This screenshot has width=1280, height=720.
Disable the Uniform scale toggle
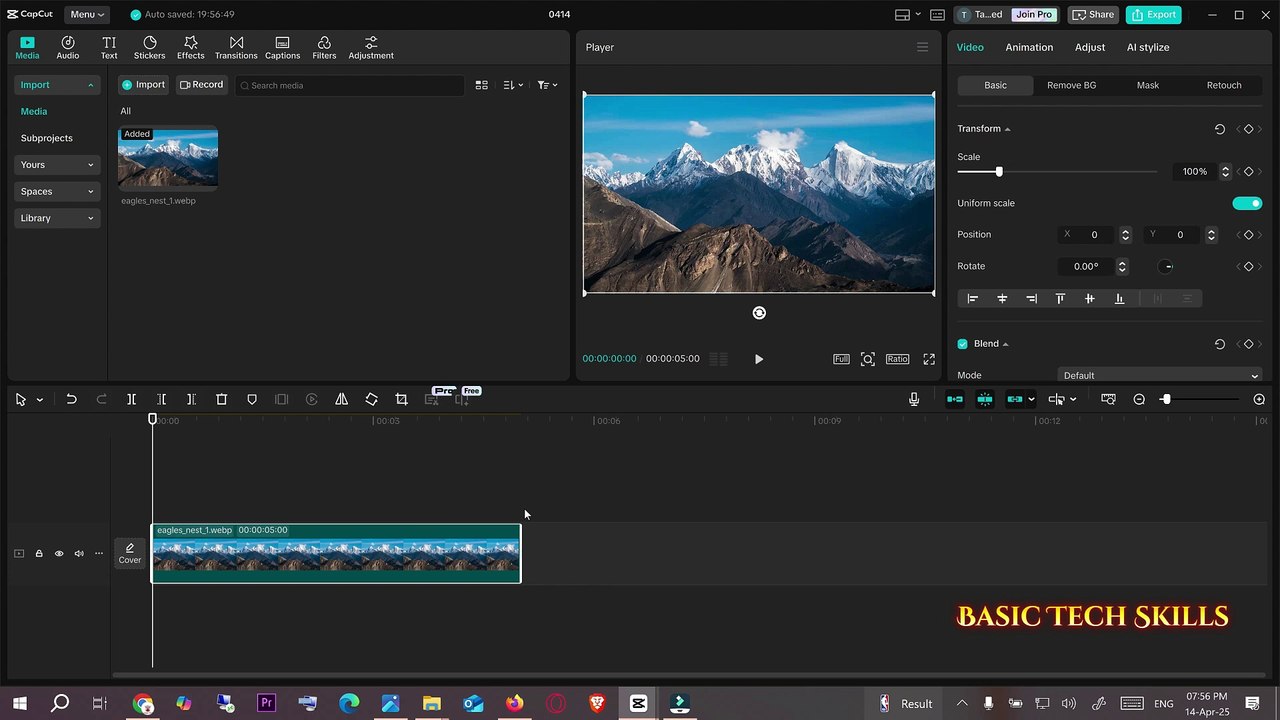[x=1247, y=203]
